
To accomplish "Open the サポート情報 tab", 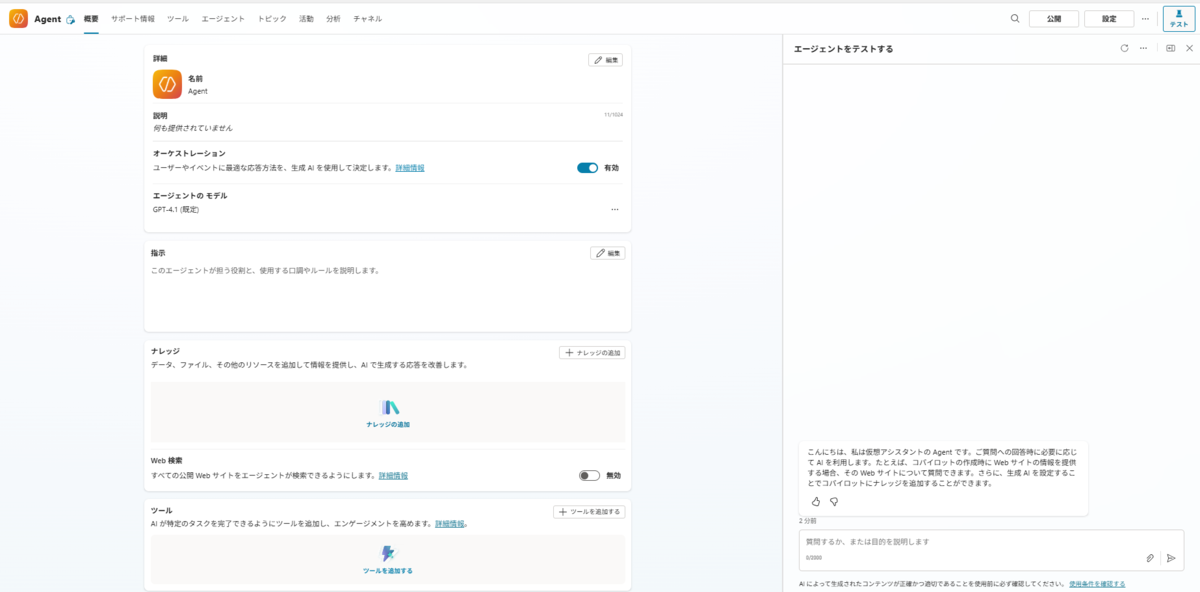I will click(133, 19).
